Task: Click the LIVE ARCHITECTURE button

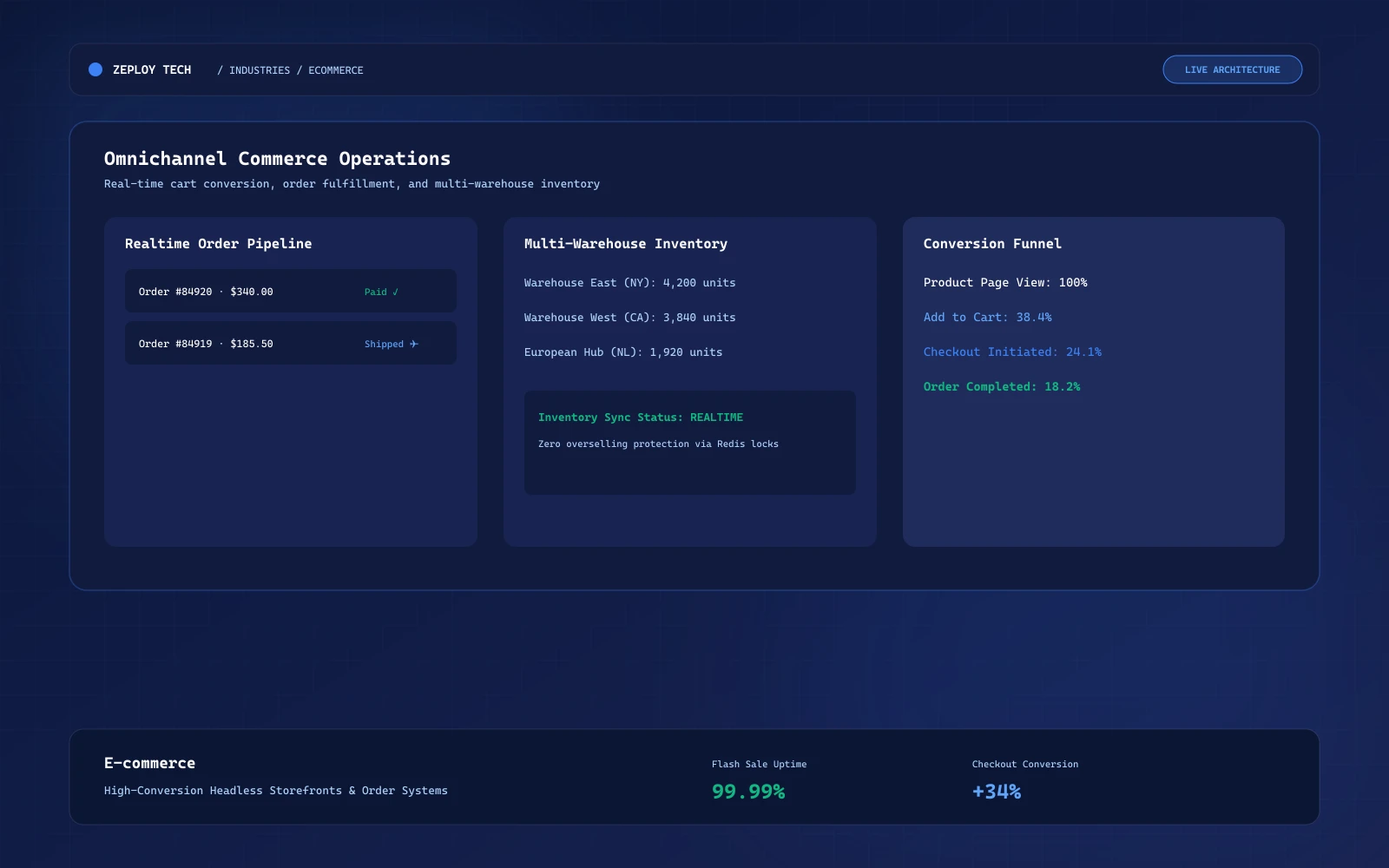Action: 1232,69
